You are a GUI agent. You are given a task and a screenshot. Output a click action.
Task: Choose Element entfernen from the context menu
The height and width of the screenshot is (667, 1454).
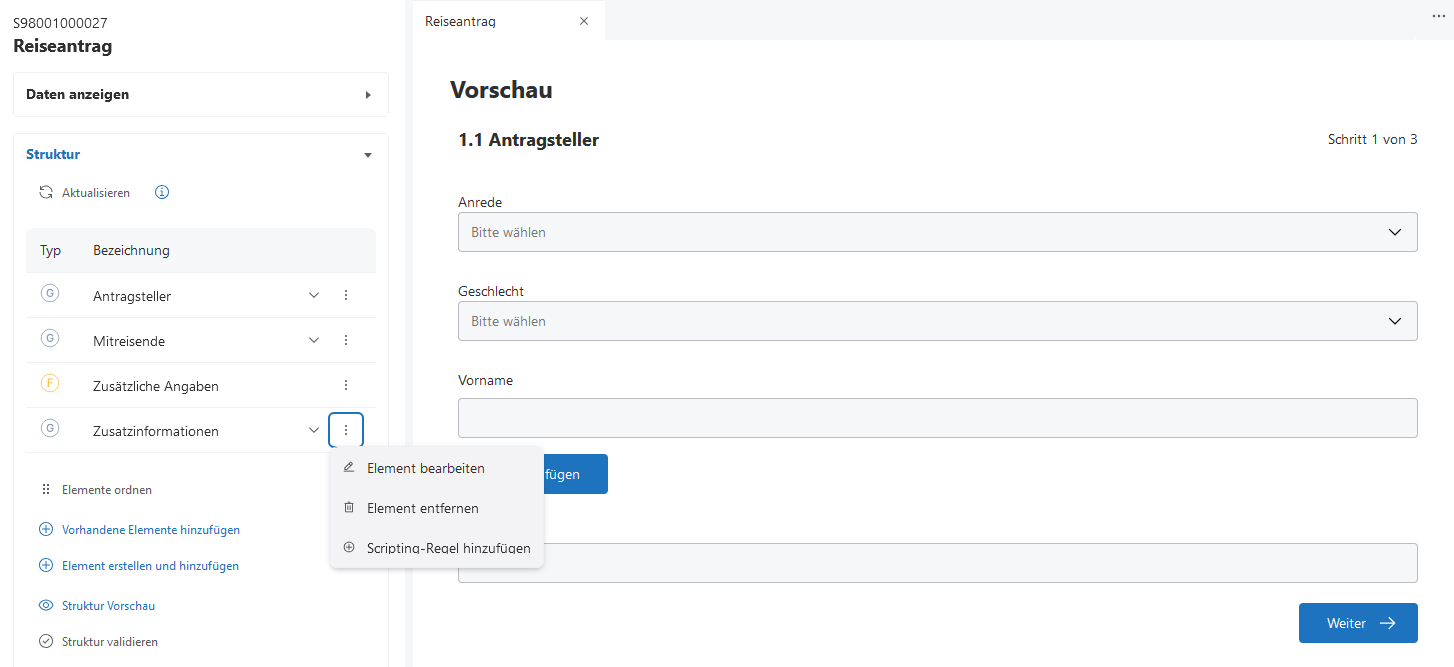(422, 508)
